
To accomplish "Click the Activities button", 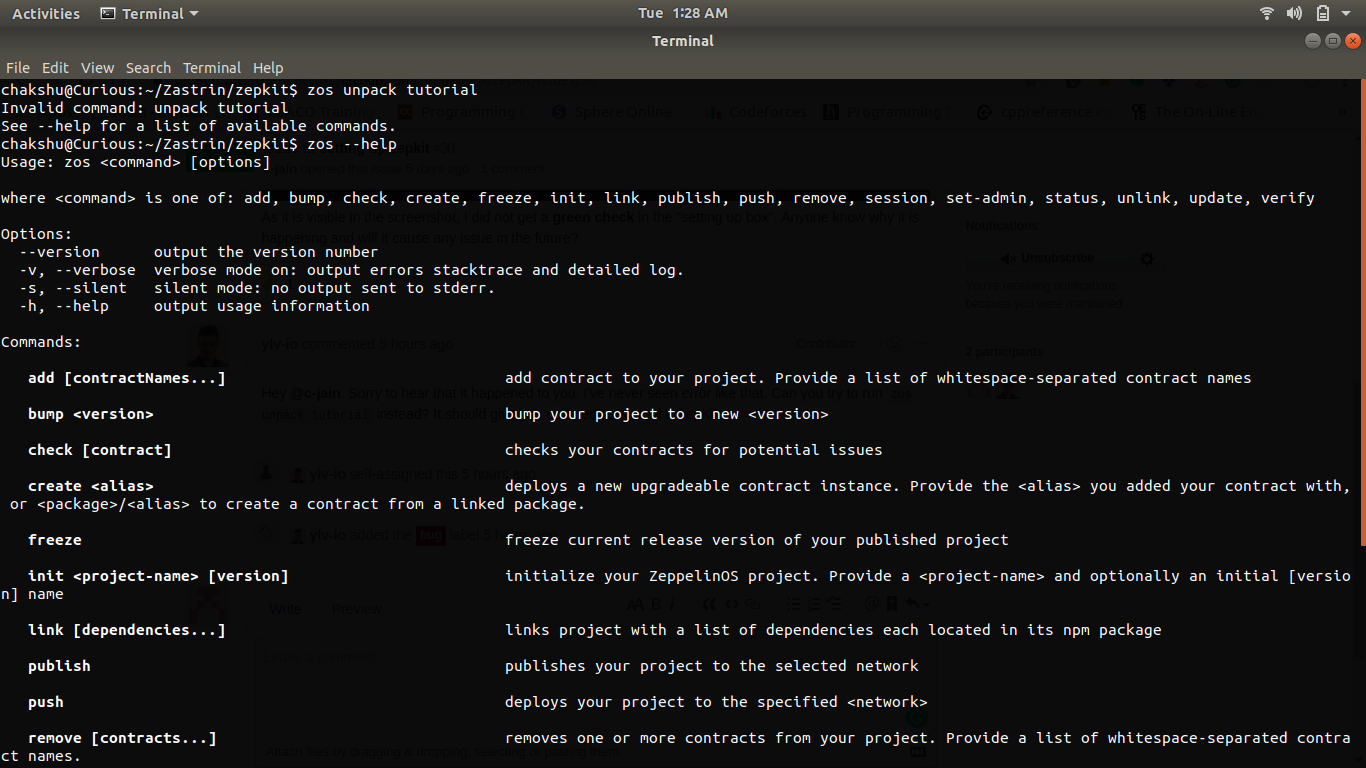I will coord(46,13).
